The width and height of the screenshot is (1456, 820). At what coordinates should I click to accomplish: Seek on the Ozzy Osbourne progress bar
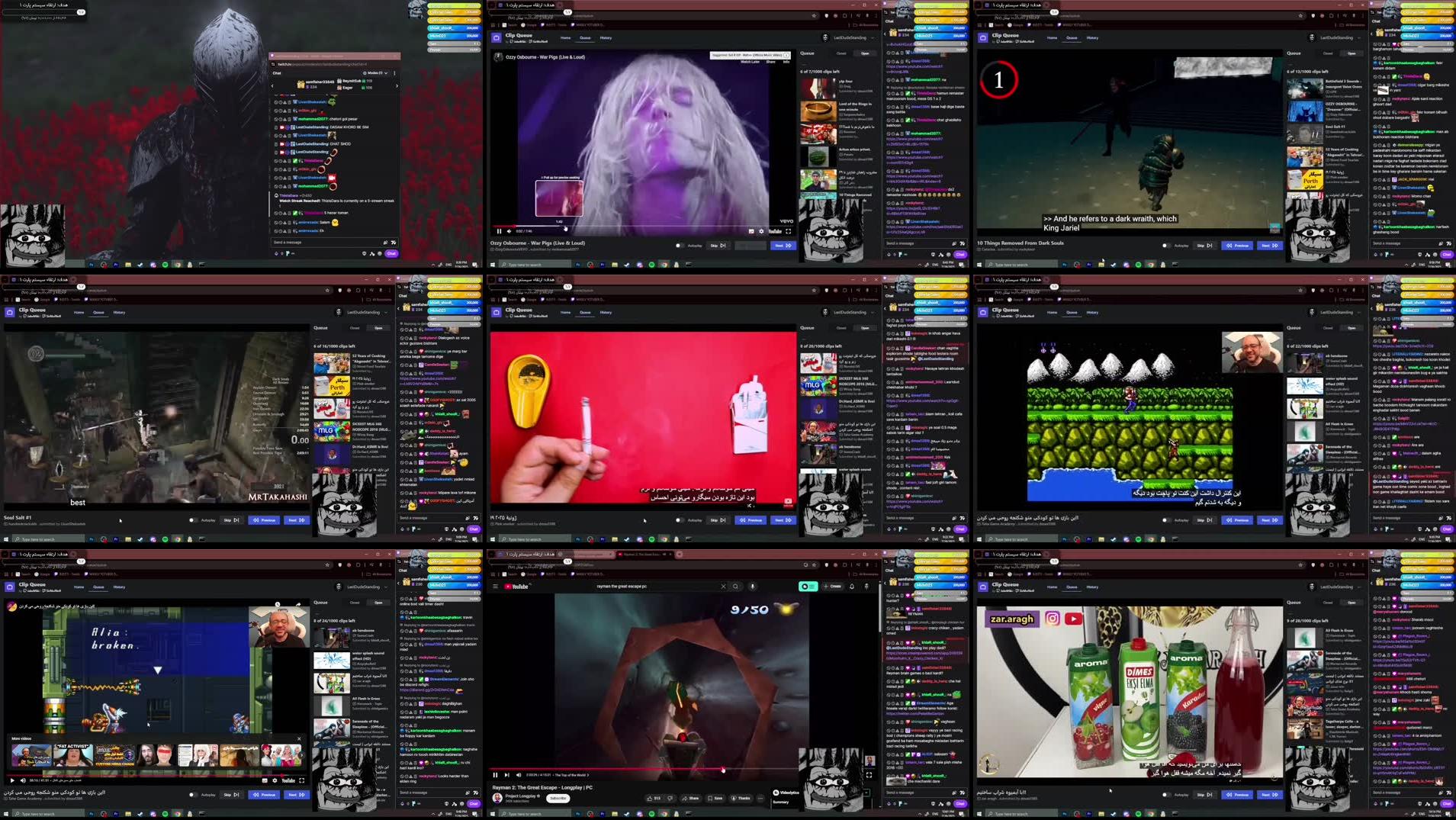[x=644, y=226]
